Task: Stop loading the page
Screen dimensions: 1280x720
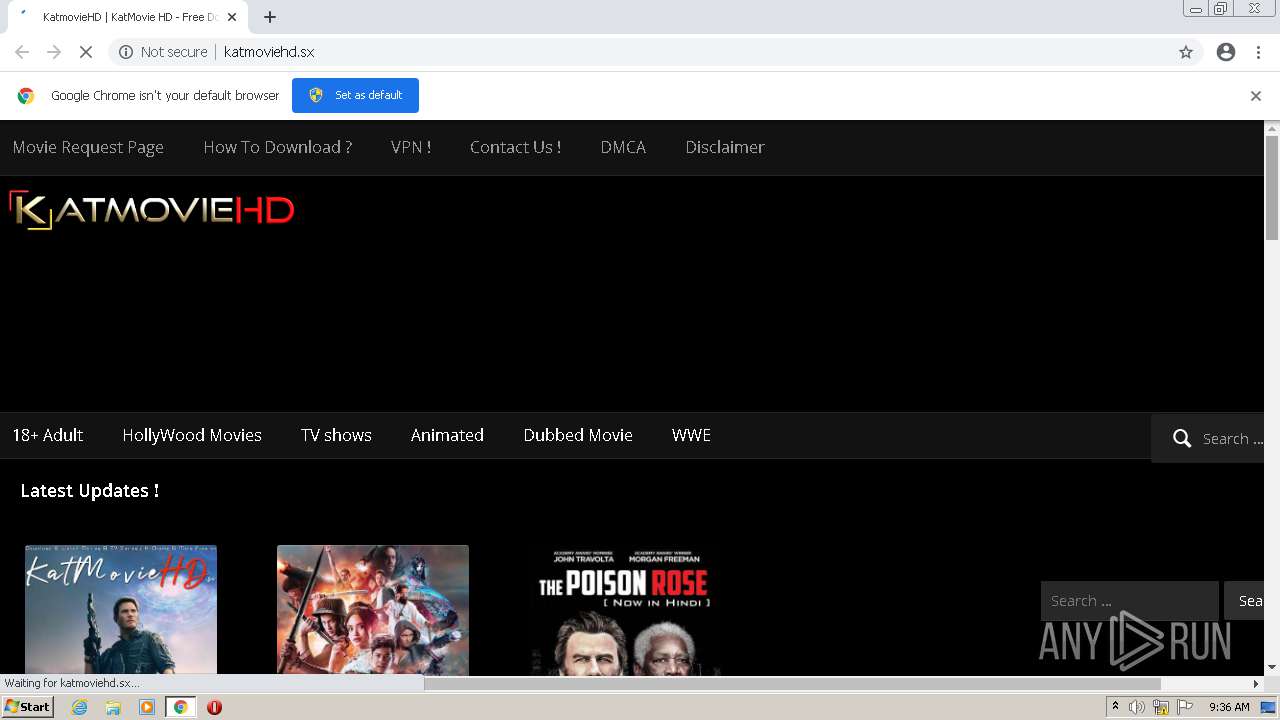Action: tap(86, 52)
